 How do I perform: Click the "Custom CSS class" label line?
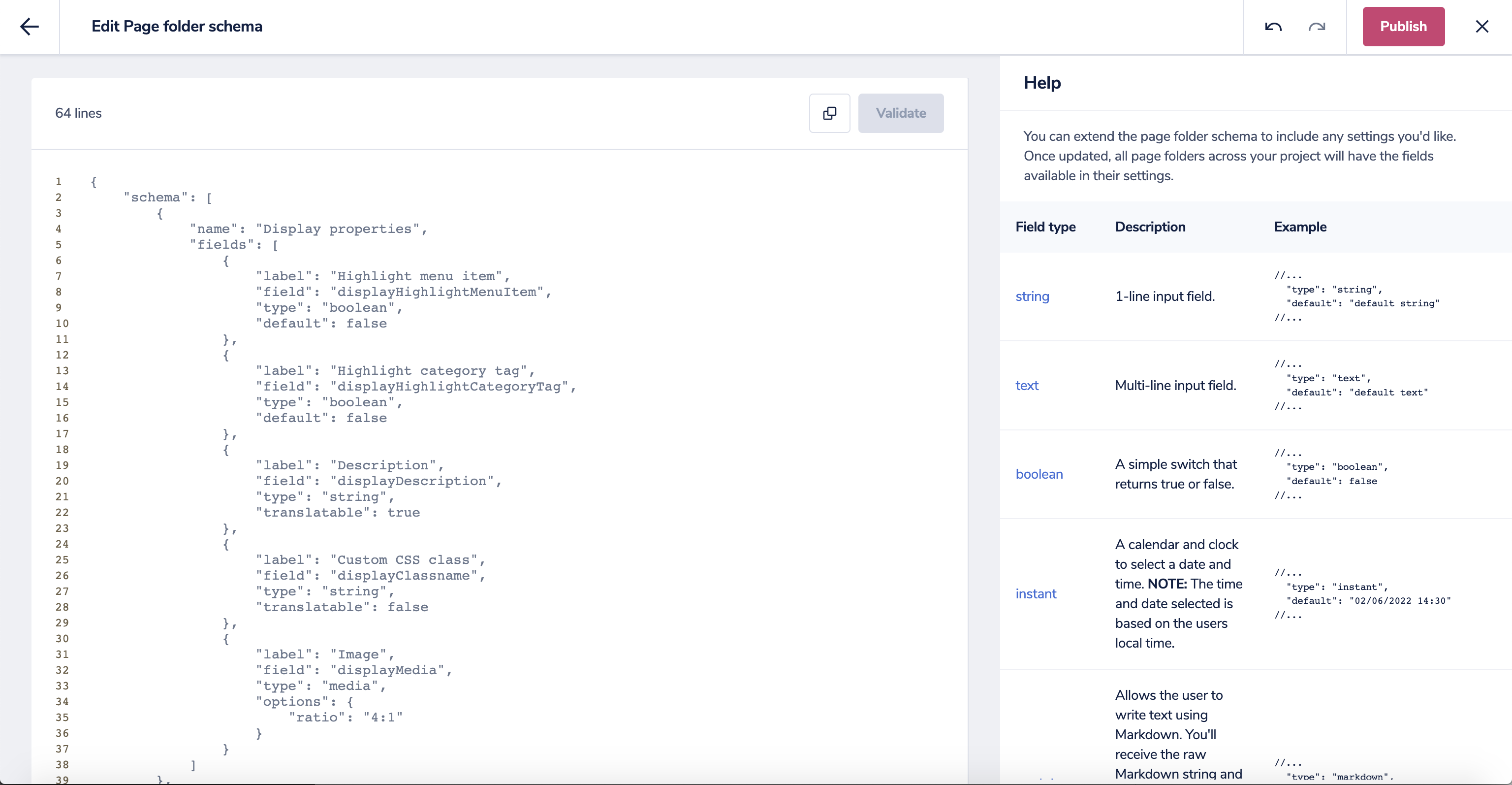(370, 559)
